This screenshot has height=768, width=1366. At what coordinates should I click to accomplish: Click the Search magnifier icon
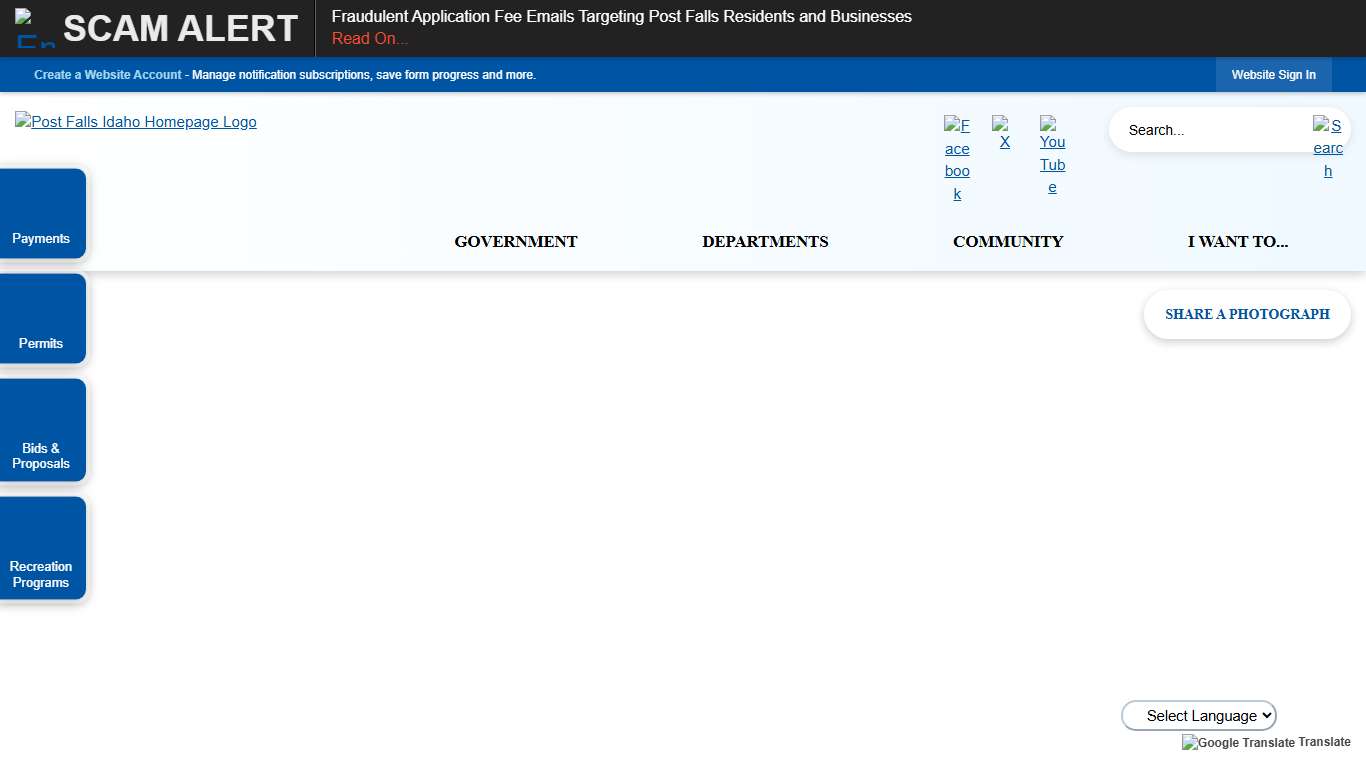[1328, 147]
